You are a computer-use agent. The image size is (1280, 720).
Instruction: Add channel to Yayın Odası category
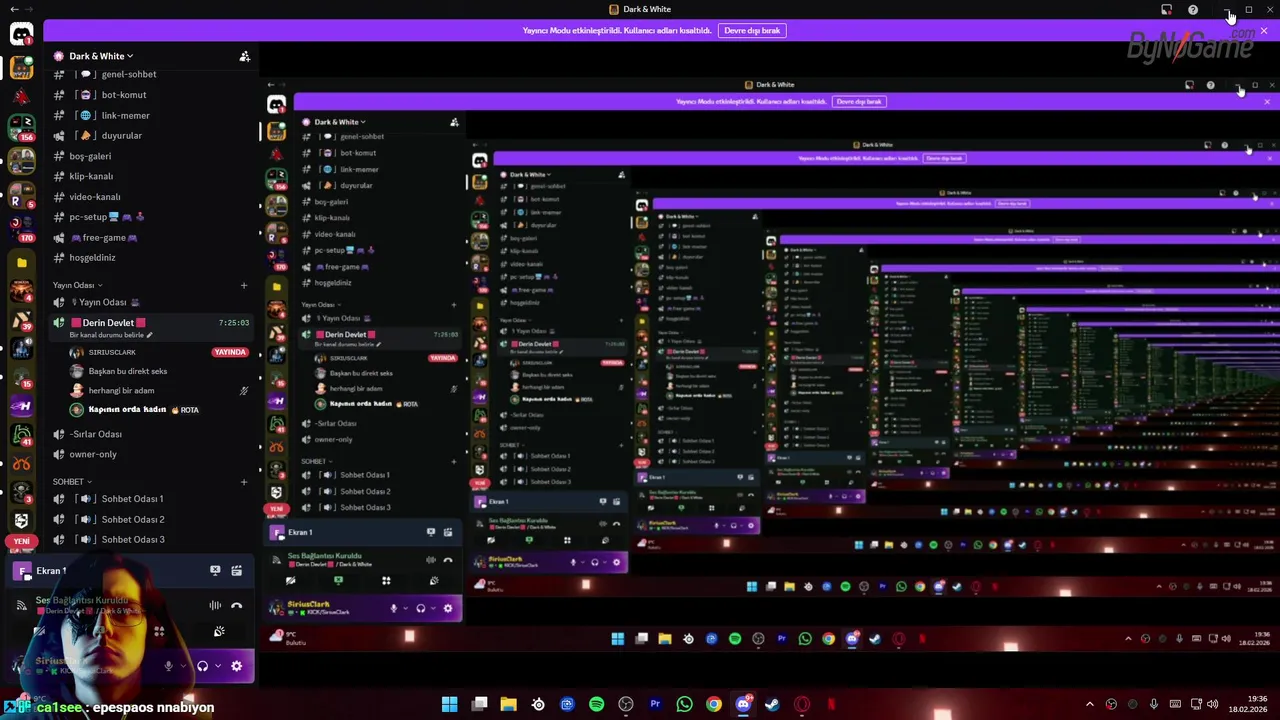[x=243, y=285]
